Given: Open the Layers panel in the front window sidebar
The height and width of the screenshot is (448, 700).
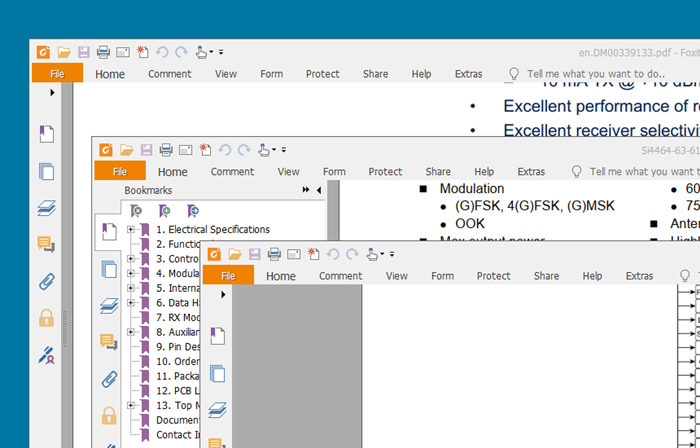Looking at the screenshot, I should point(217,409).
